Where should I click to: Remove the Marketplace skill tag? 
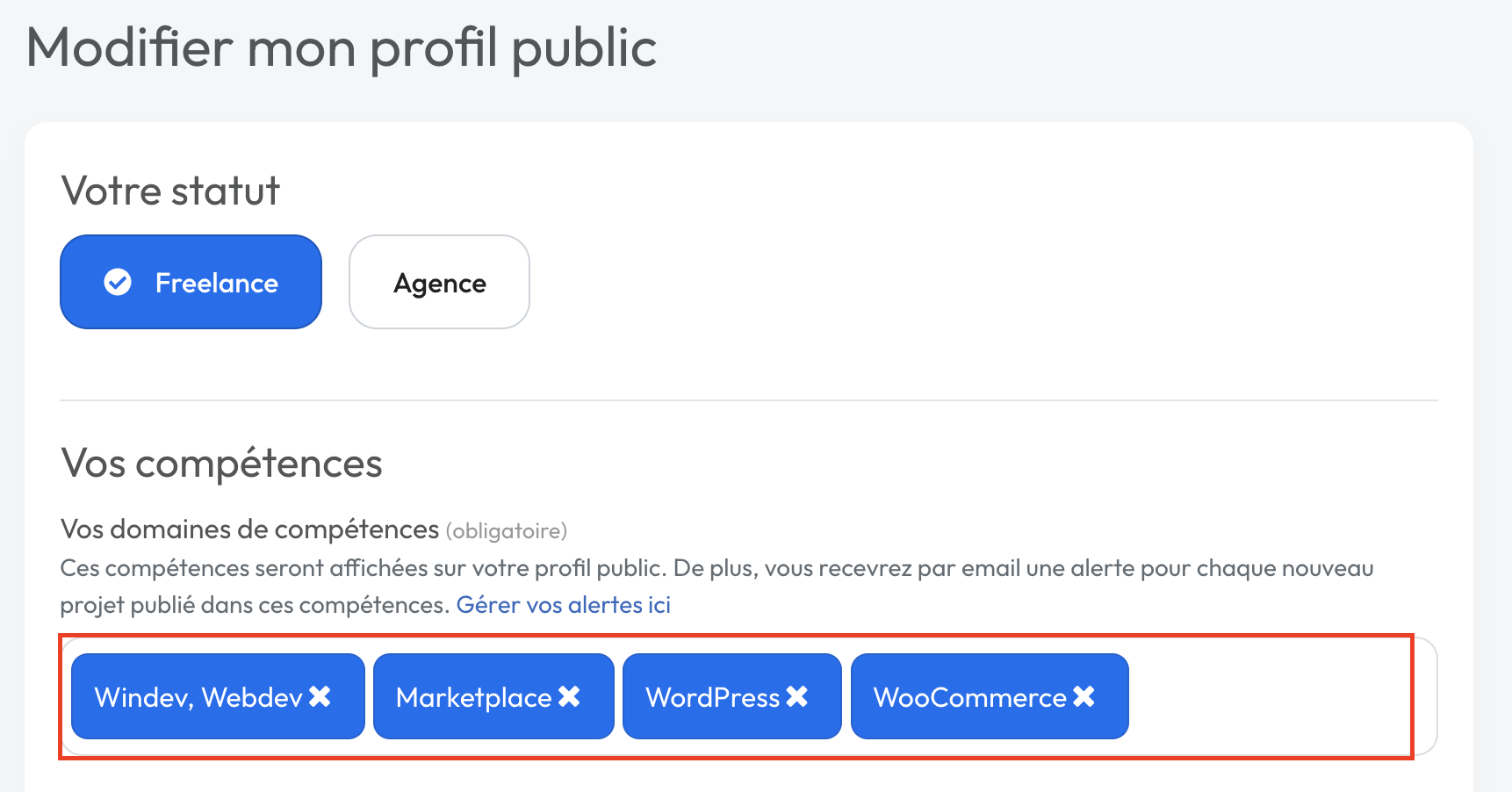(570, 697)
